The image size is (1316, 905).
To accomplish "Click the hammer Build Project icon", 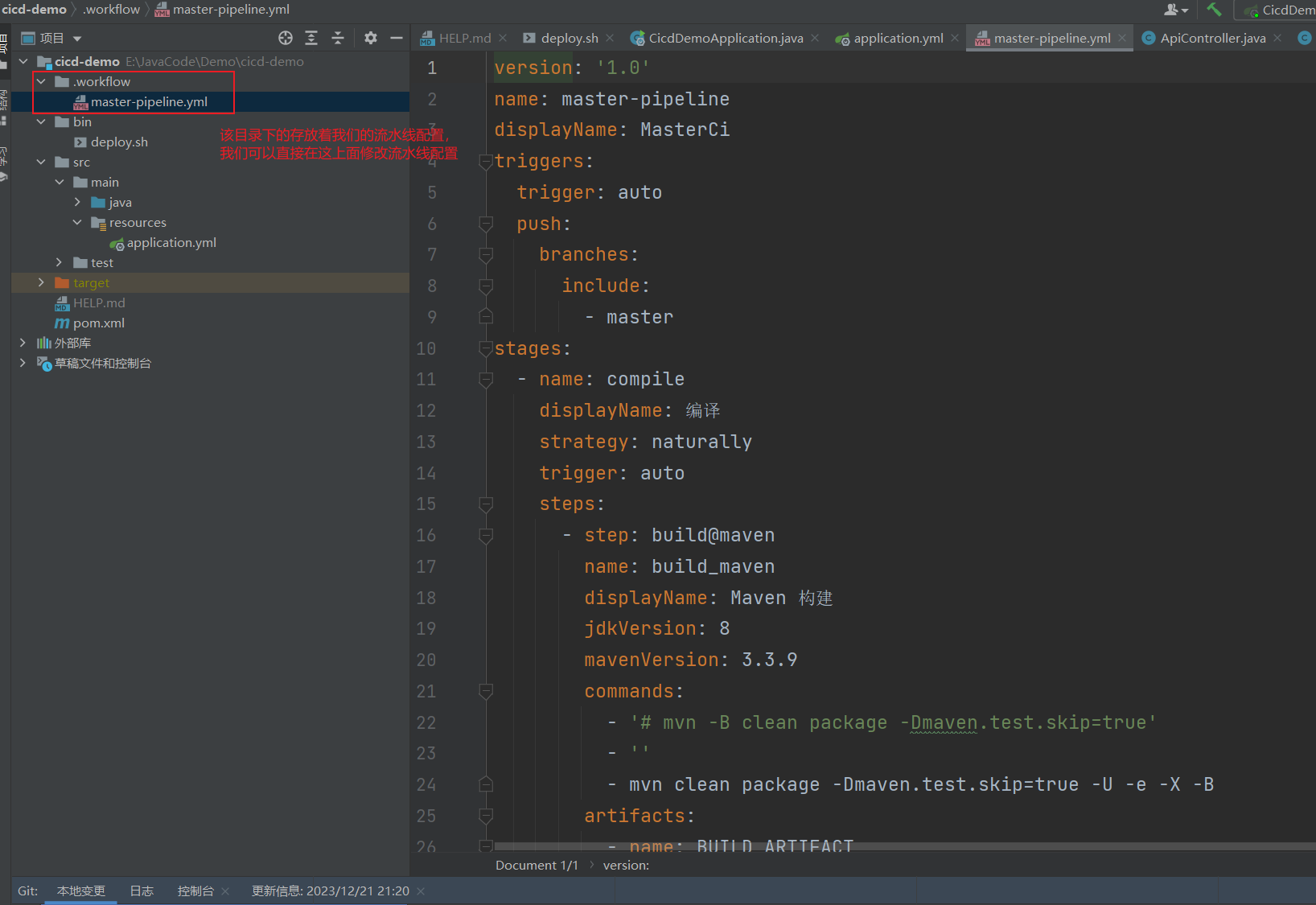I will click(1214, 10).
